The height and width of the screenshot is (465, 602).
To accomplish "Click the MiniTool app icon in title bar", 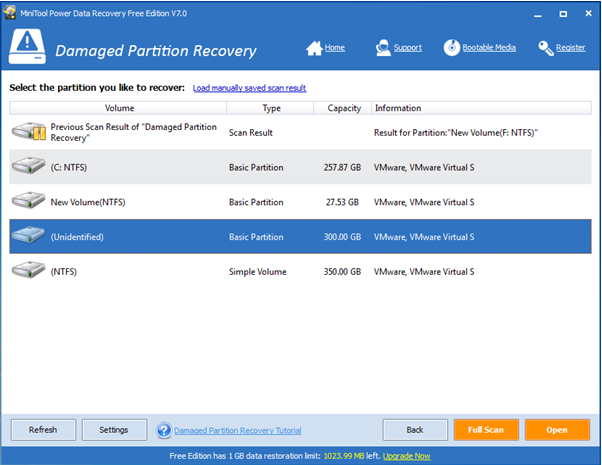I will [9, 13].
